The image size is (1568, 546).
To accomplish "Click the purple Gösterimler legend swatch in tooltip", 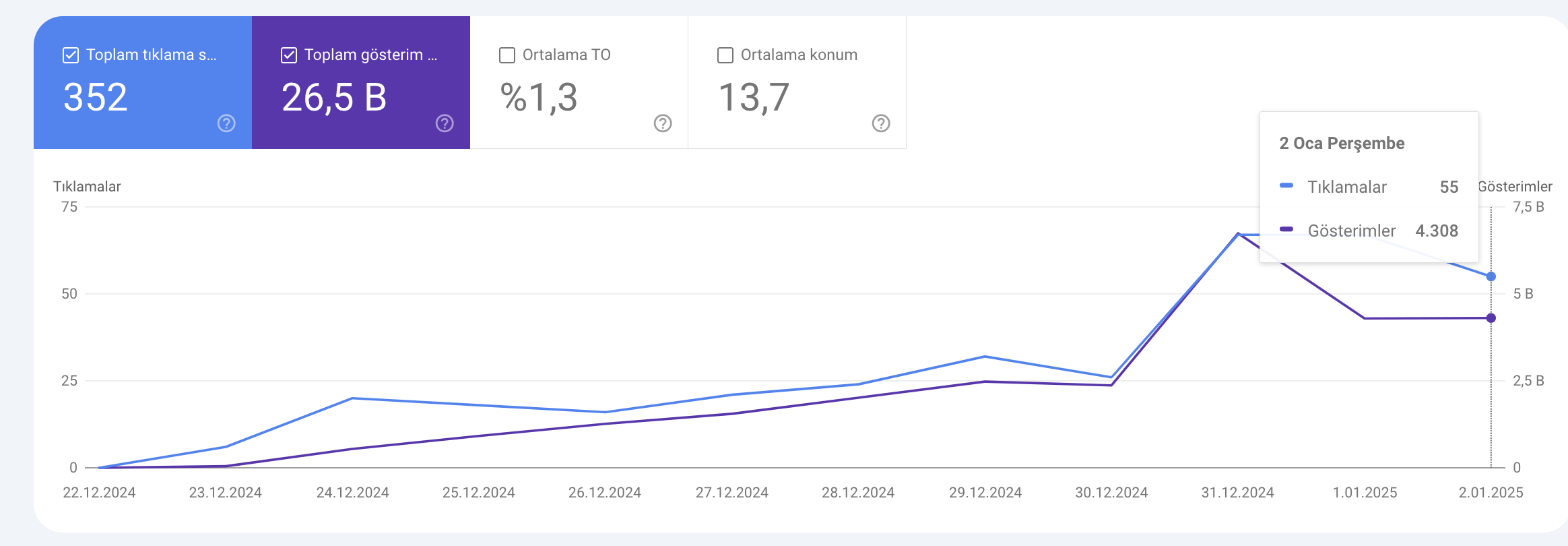I will point(1286,229).
